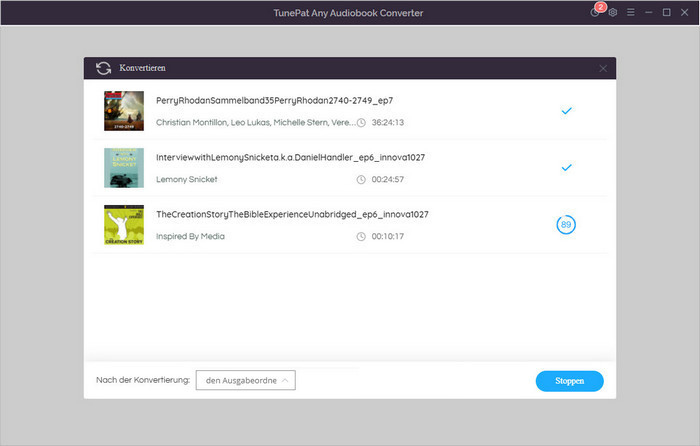Select the Lemony Snicket cover thumbnail
700x446 pixels.
click(124, 168)
